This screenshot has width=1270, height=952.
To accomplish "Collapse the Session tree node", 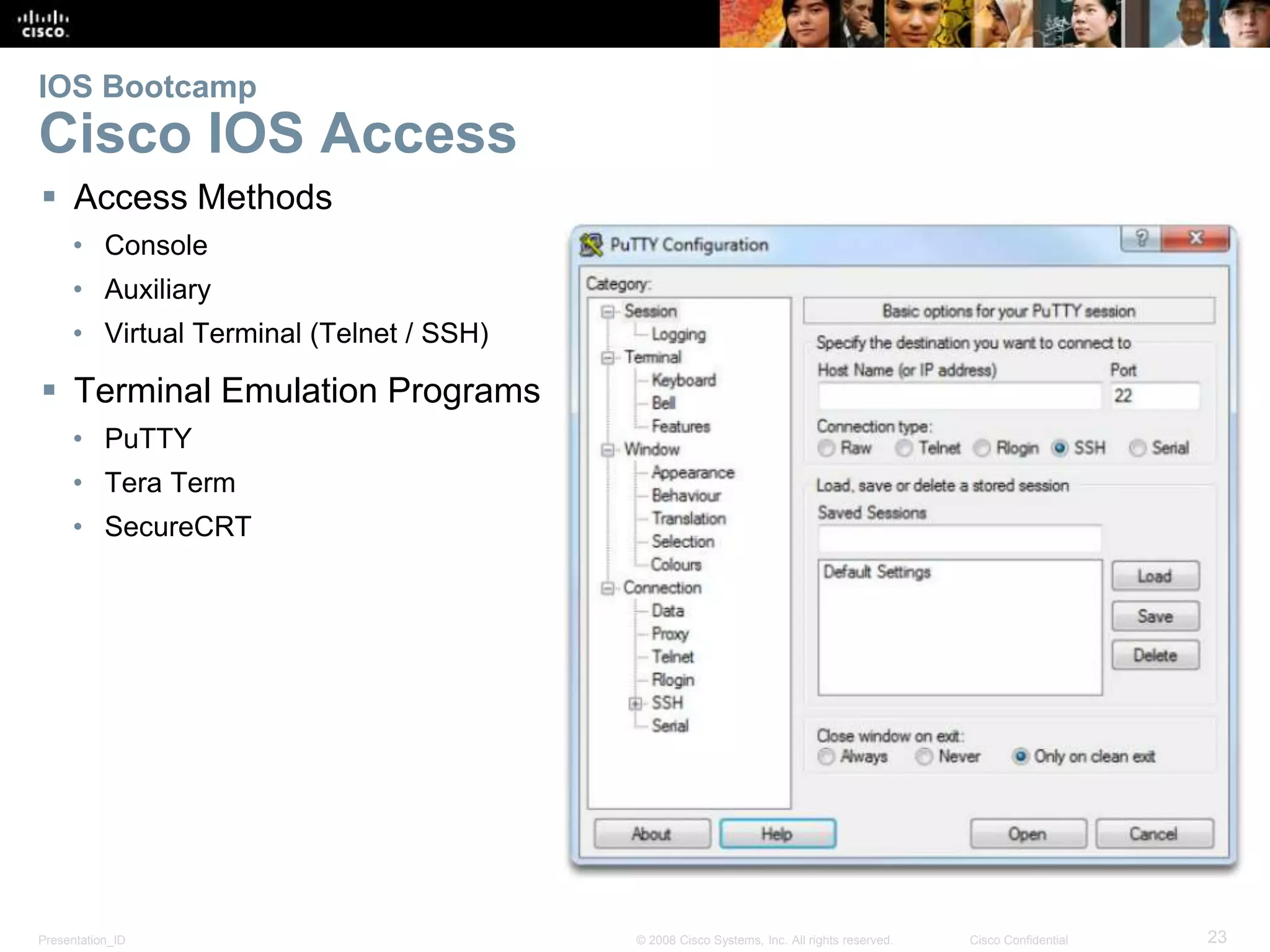I will (608, 312).
